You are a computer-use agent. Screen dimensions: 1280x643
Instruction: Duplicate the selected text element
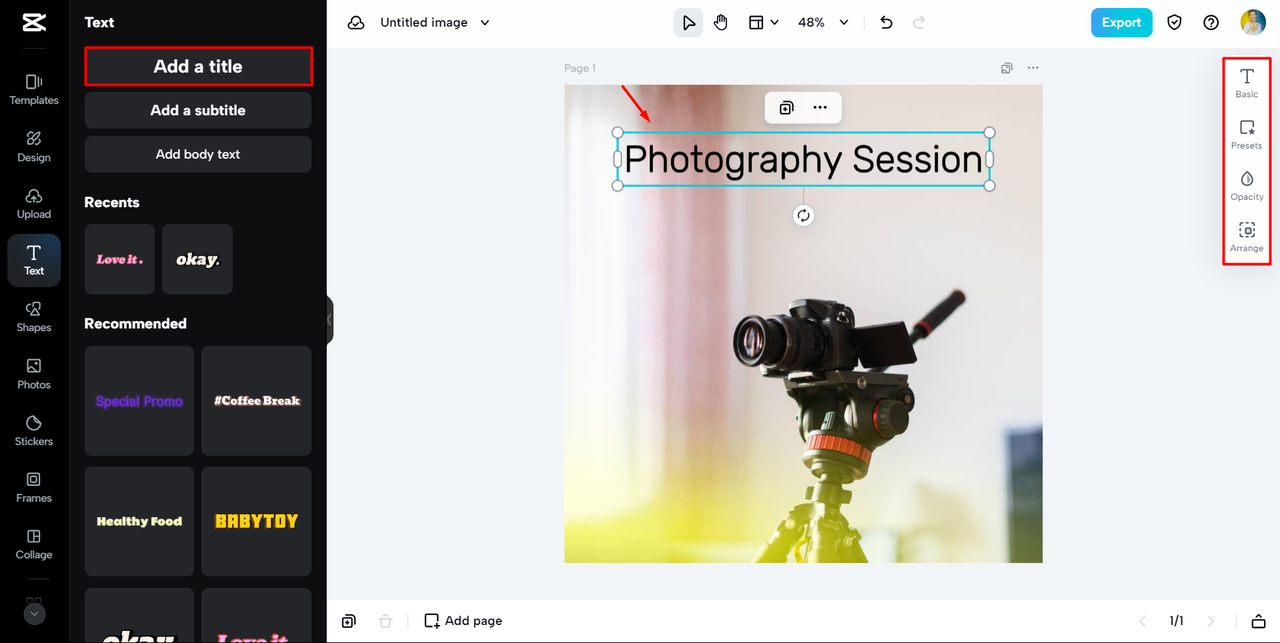pos(786,108)
